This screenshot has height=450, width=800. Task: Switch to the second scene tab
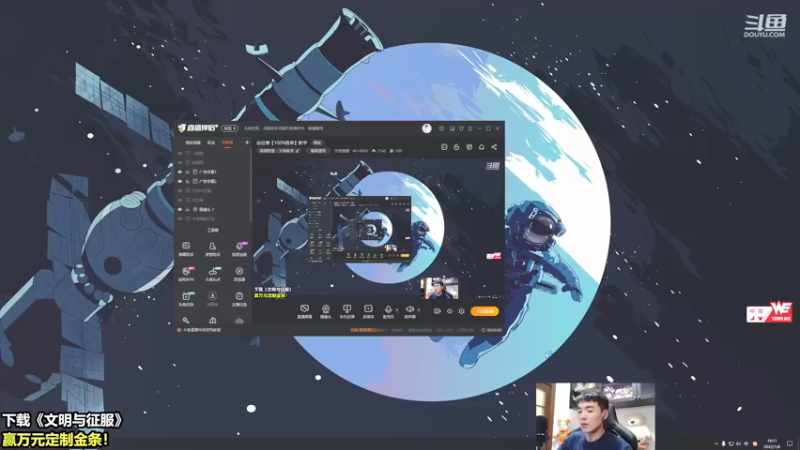211,143
